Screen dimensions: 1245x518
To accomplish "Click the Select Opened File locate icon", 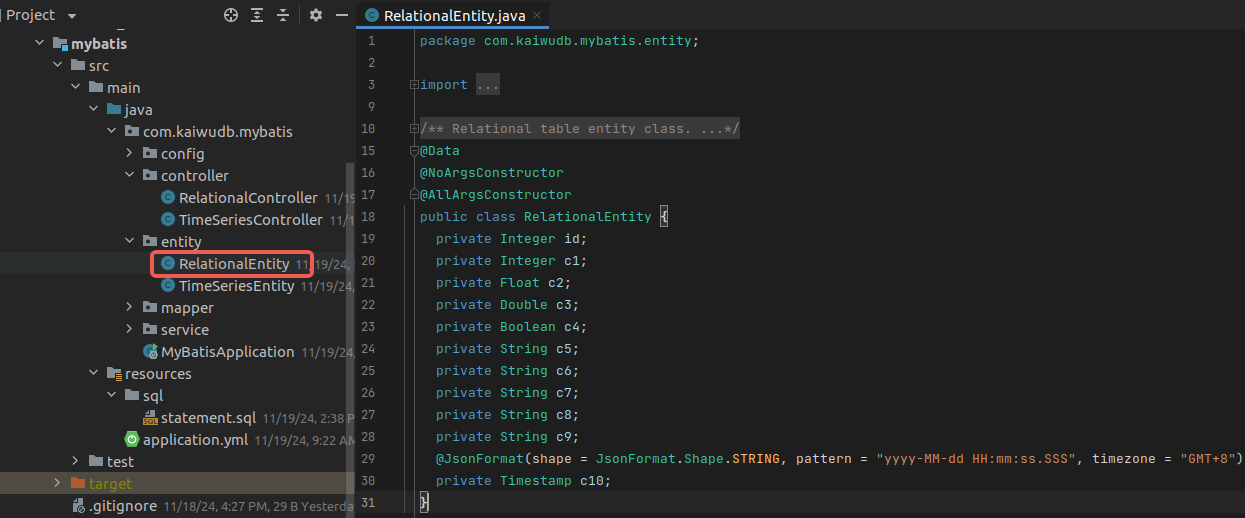I will click(x=231, y=15).
